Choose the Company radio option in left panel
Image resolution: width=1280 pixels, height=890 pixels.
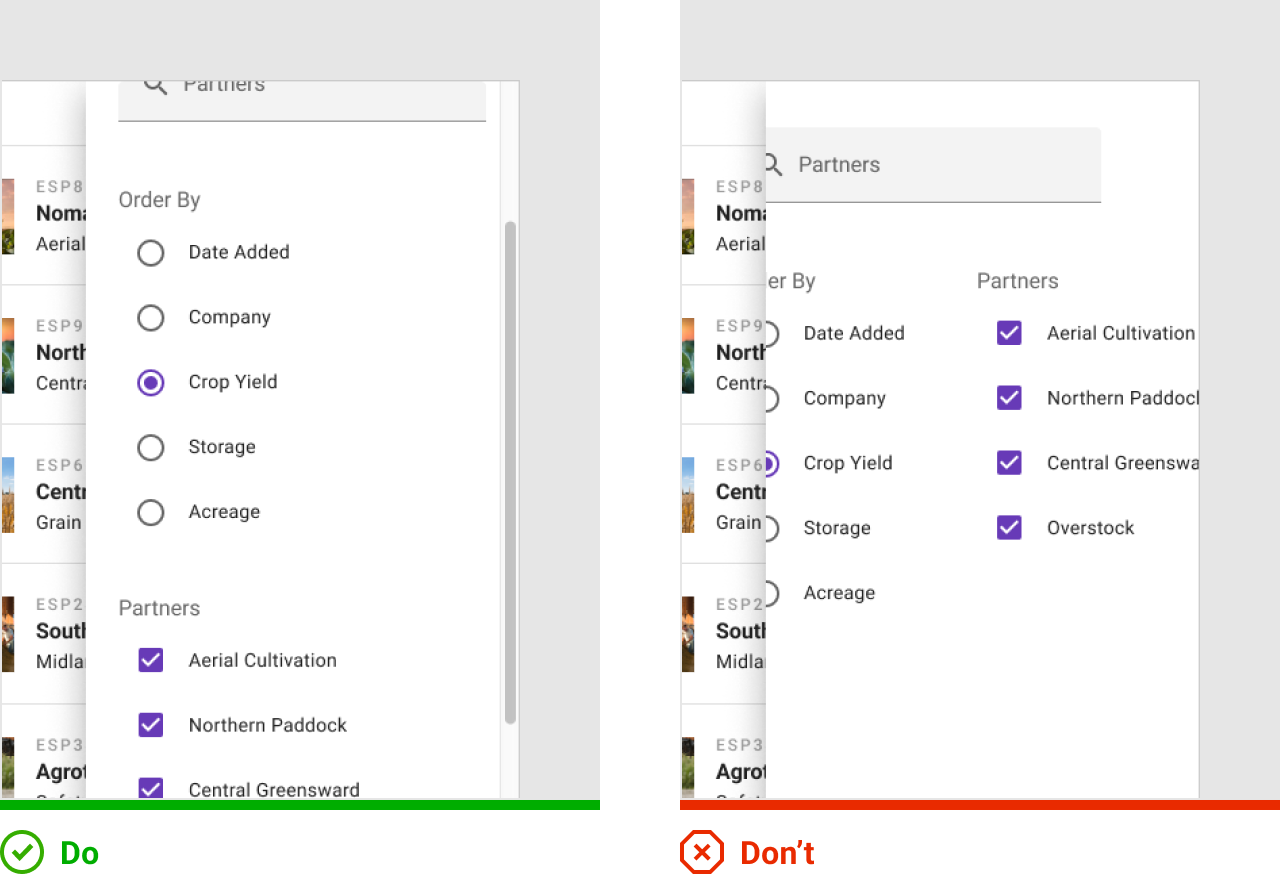(151, 318)
